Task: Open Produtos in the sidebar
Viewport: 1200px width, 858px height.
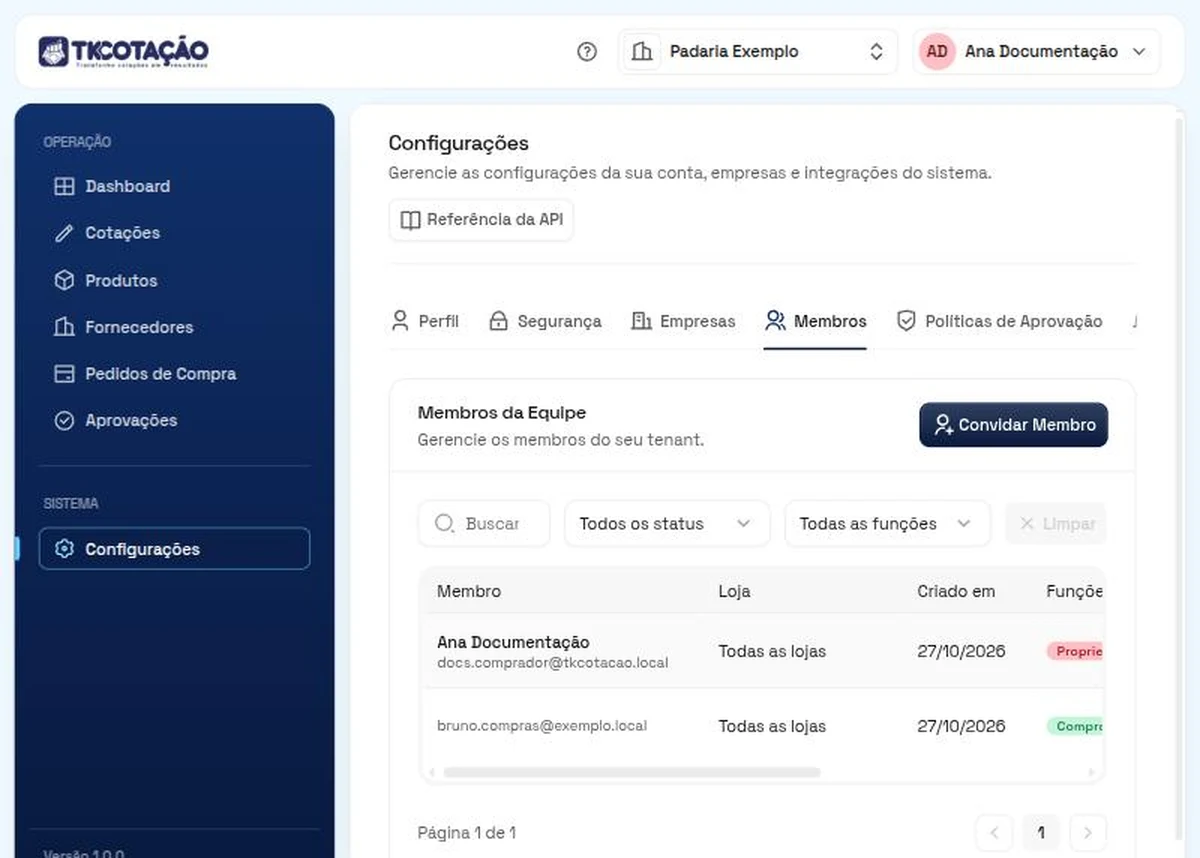Action: click(174, 281)
